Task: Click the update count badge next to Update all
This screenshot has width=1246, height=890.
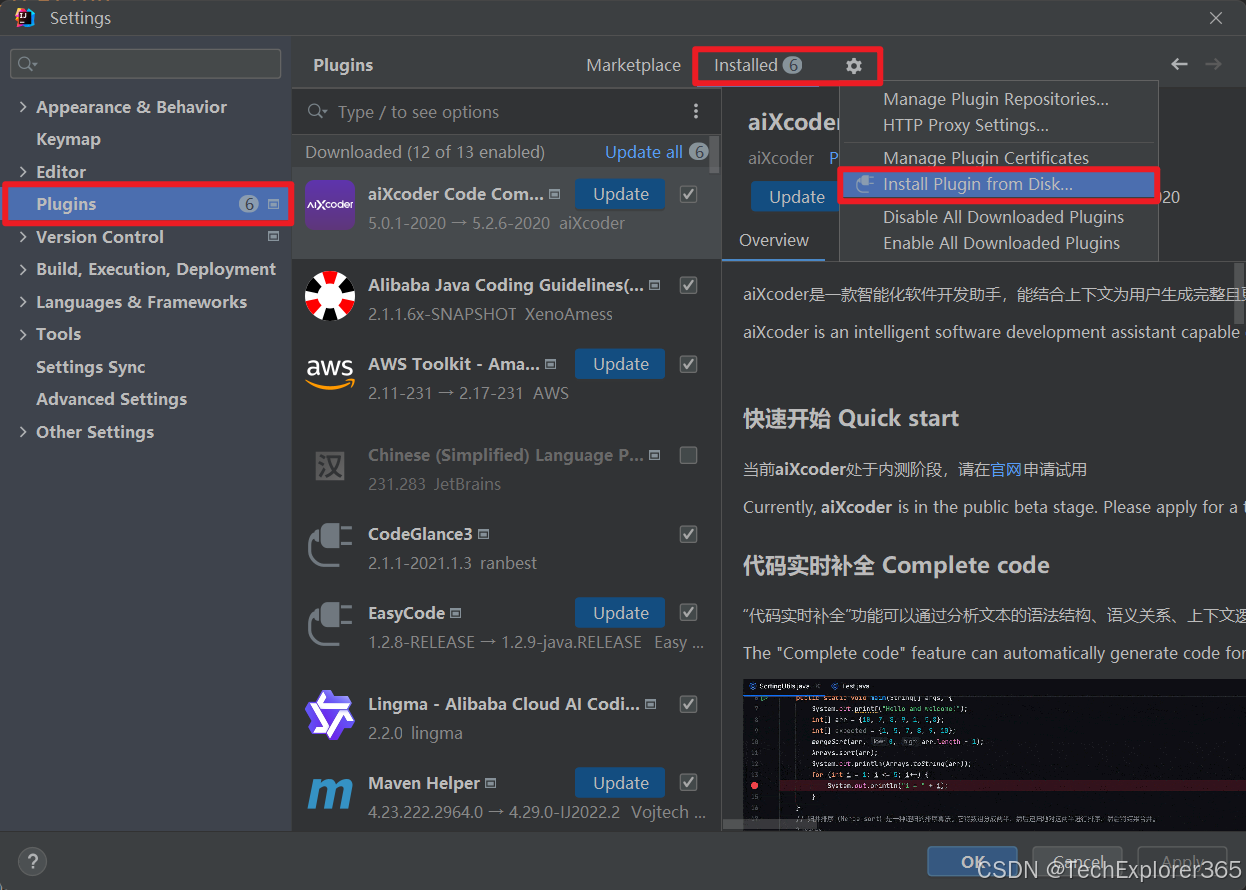Action: click(698, 152)
